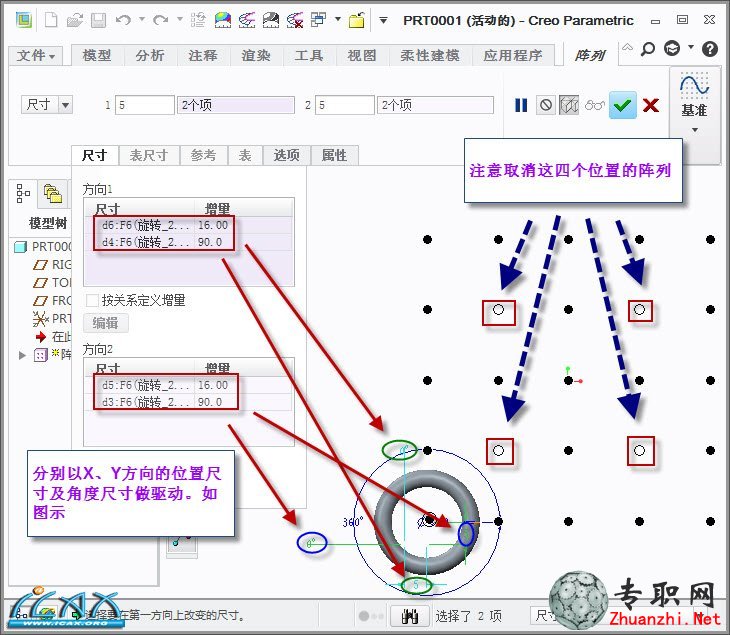Click the binoculars find icon in status bar
The width and height of the screenshot is (730, 635).
[x=410, y=616]
